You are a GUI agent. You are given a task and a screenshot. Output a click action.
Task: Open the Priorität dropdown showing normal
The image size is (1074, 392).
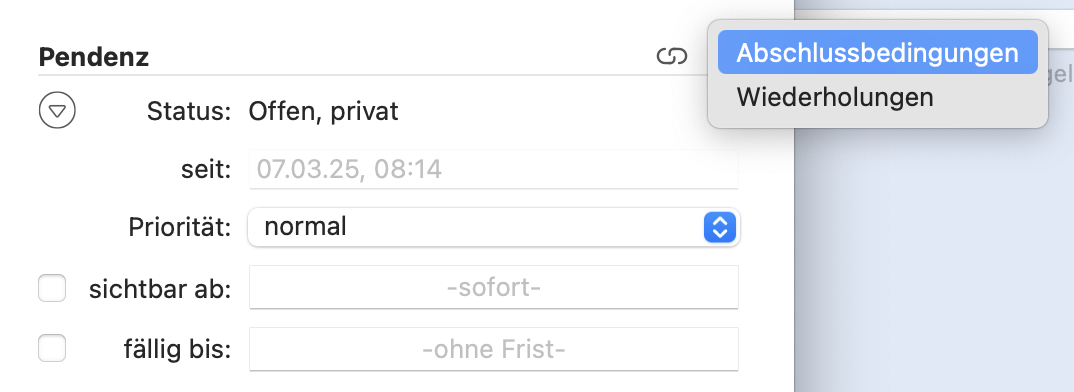click(493, 227)
